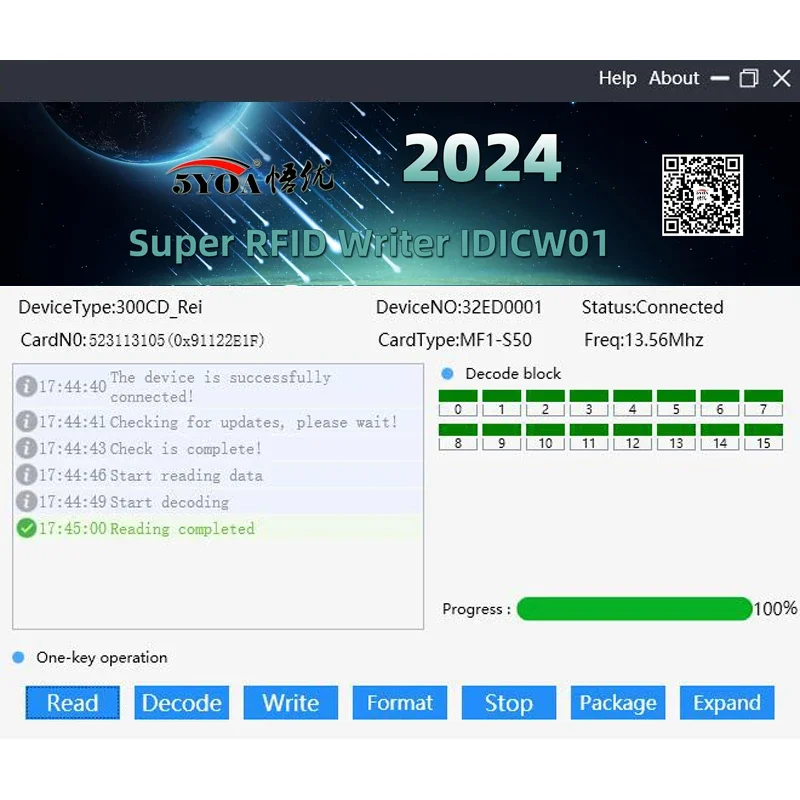
Task: Click the info icon on Checking for updates line
Action: [27, 422]
